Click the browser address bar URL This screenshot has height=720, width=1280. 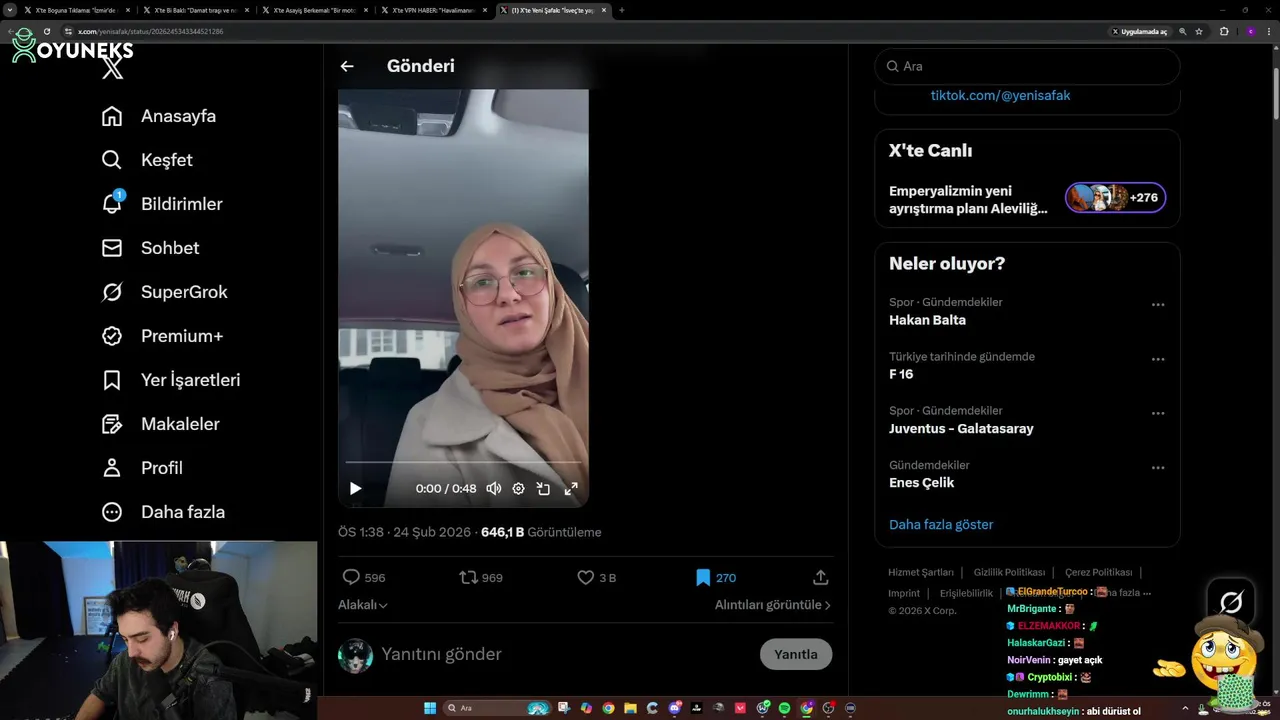click(x=150, y=31)
